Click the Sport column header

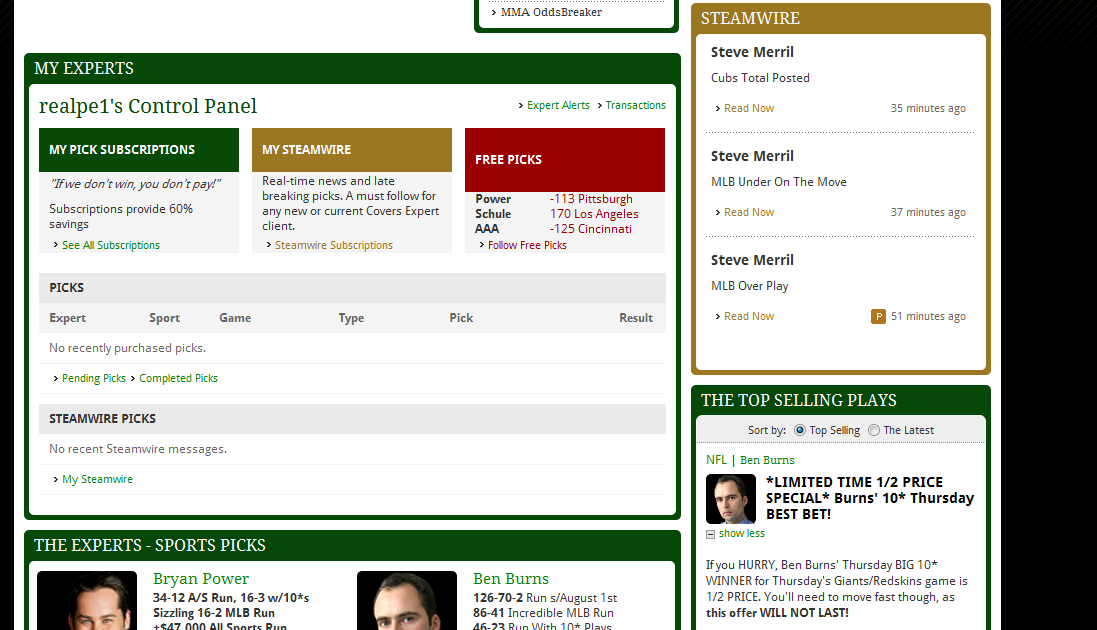164,318
